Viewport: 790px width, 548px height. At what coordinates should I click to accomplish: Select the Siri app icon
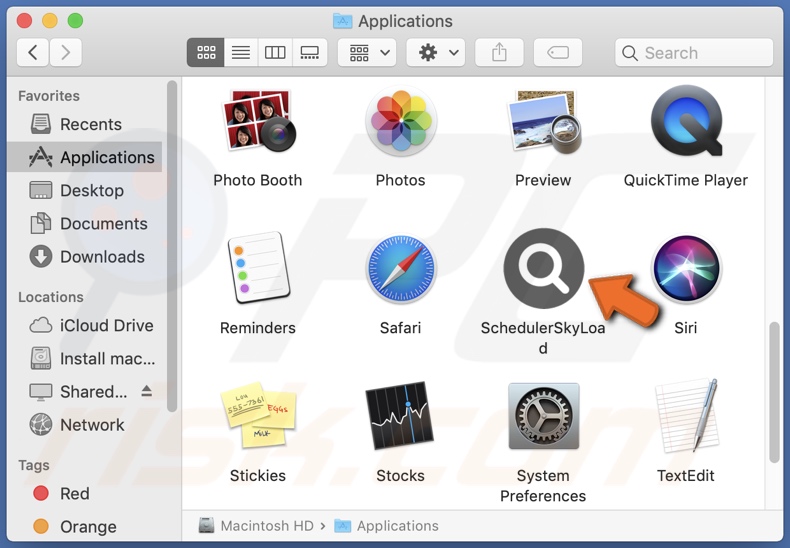point(686,268)
